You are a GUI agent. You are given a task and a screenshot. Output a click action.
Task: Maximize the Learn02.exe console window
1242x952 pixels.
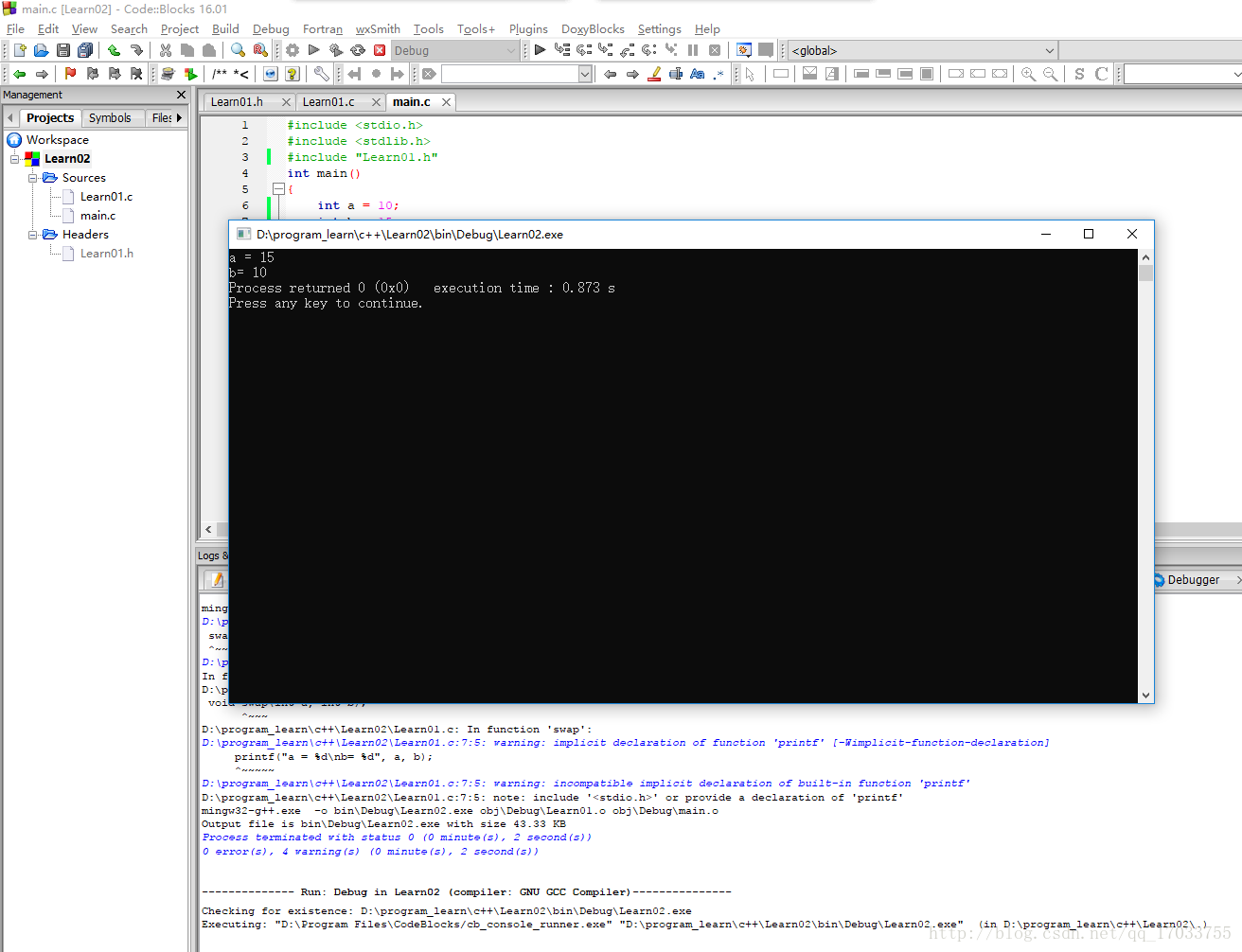tap(1089, 234)
